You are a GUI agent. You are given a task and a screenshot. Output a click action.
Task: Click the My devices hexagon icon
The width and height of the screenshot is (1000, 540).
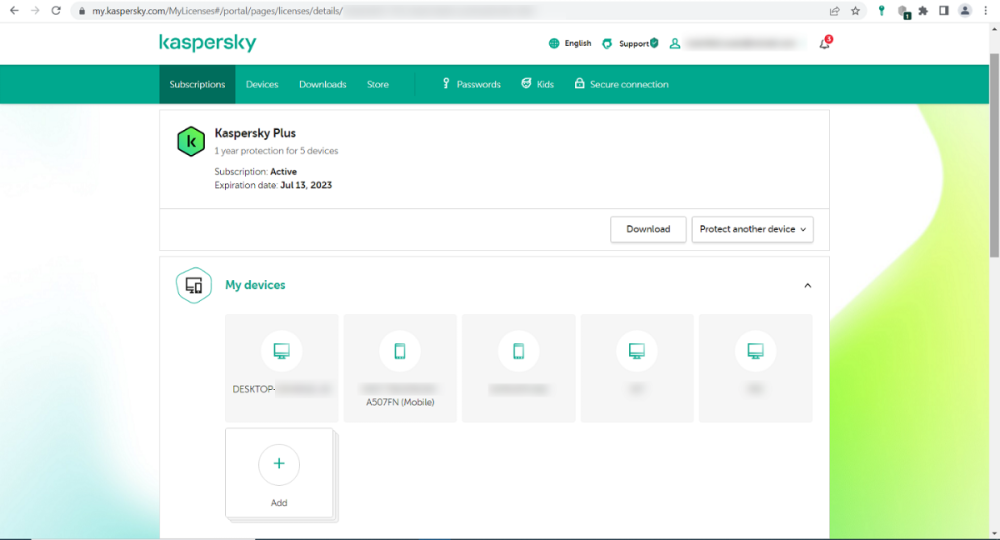[x=193, y=285]
